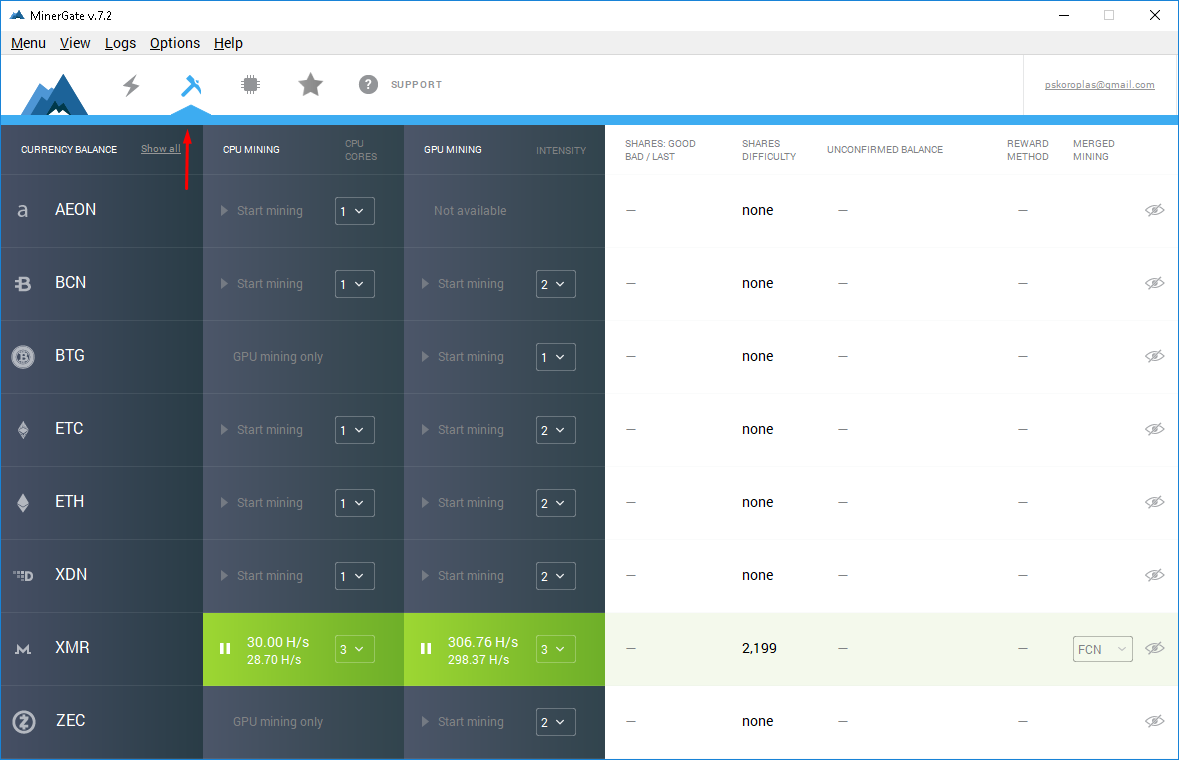This screenshot has height=760, width=1179.
Task: Open the Options menu
Action: pyautogui.click(x=175, y=43)
